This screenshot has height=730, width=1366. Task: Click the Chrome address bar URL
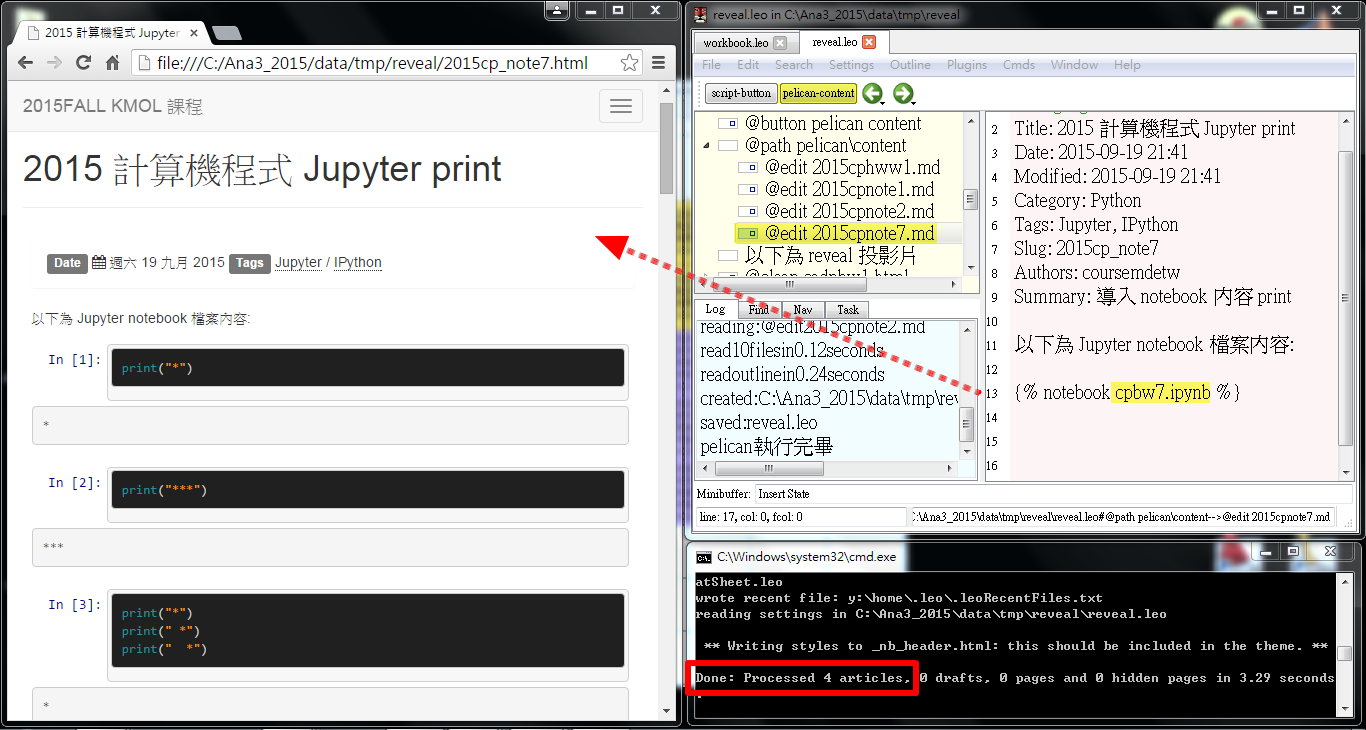(x=372, y=63)
